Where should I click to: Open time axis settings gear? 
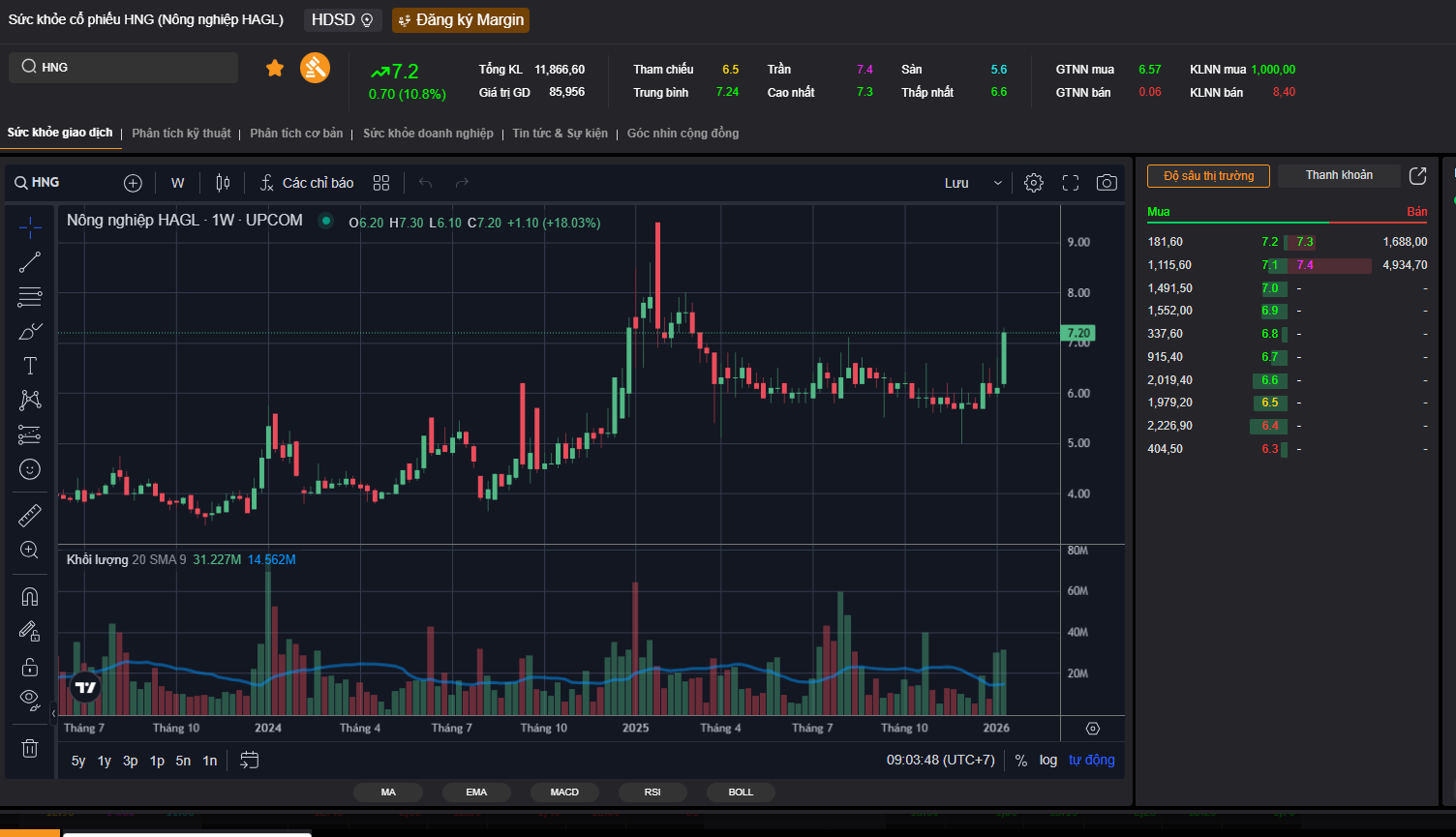click(x=1093, y=729)
